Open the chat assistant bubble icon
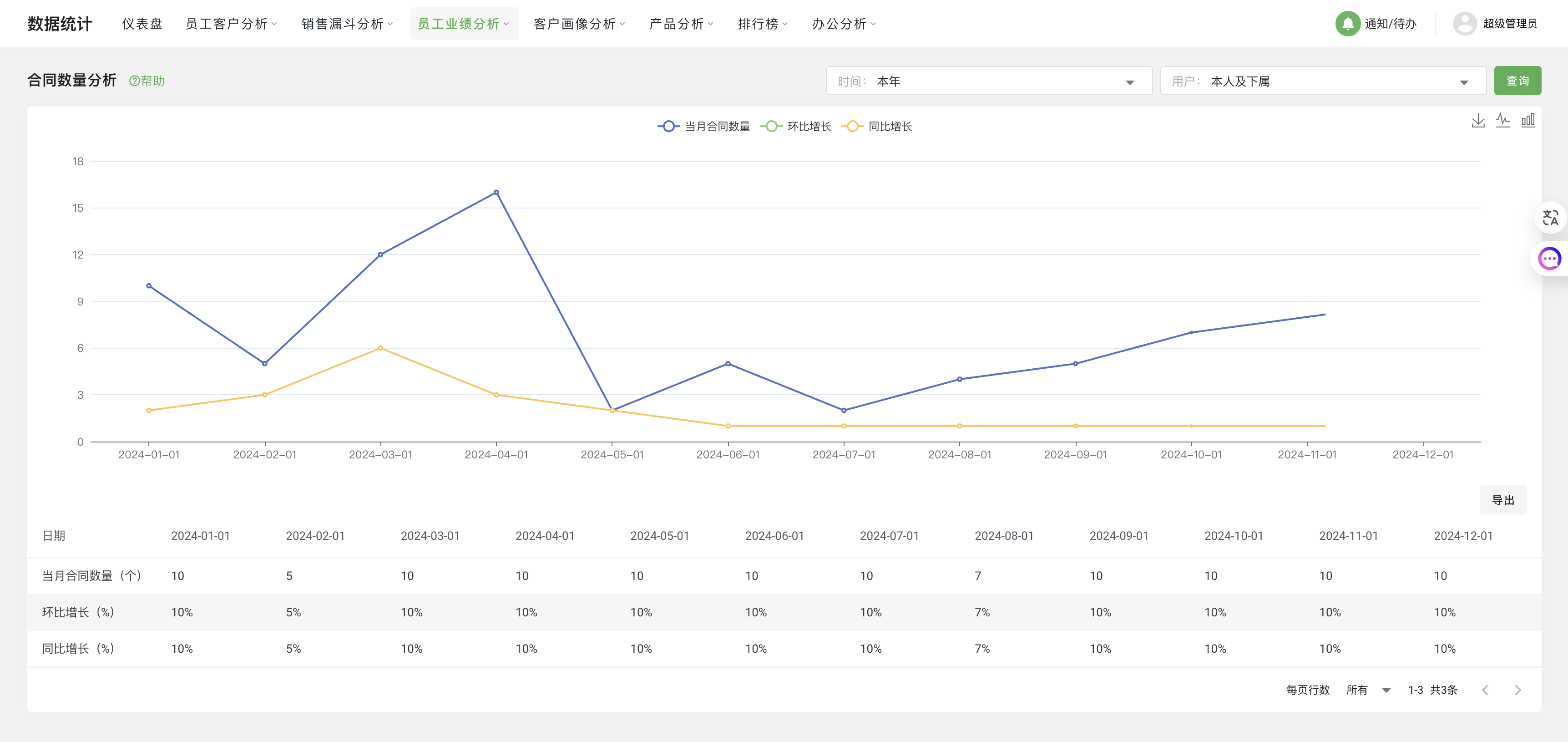 coord(1549,258)
